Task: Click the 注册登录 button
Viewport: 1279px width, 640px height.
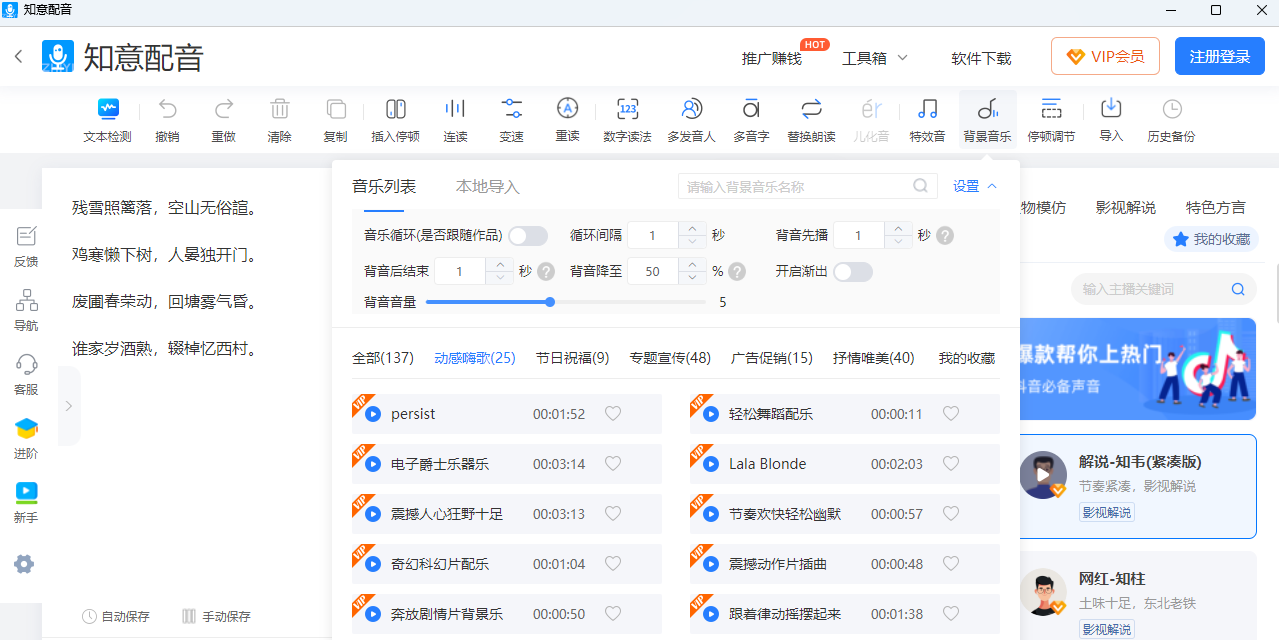Action: coord(1219,57)
